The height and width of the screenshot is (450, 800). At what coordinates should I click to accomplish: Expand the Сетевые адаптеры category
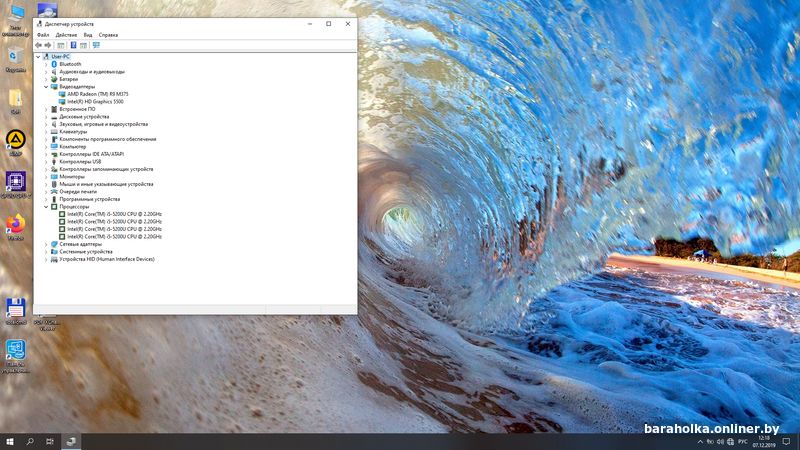point(46,244)
